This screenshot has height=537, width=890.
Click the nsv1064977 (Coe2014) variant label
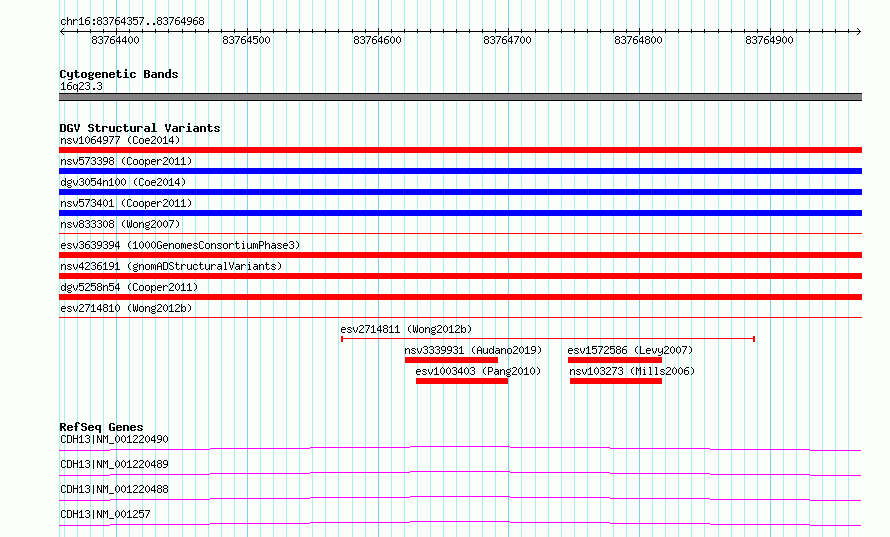click(120, 140)
